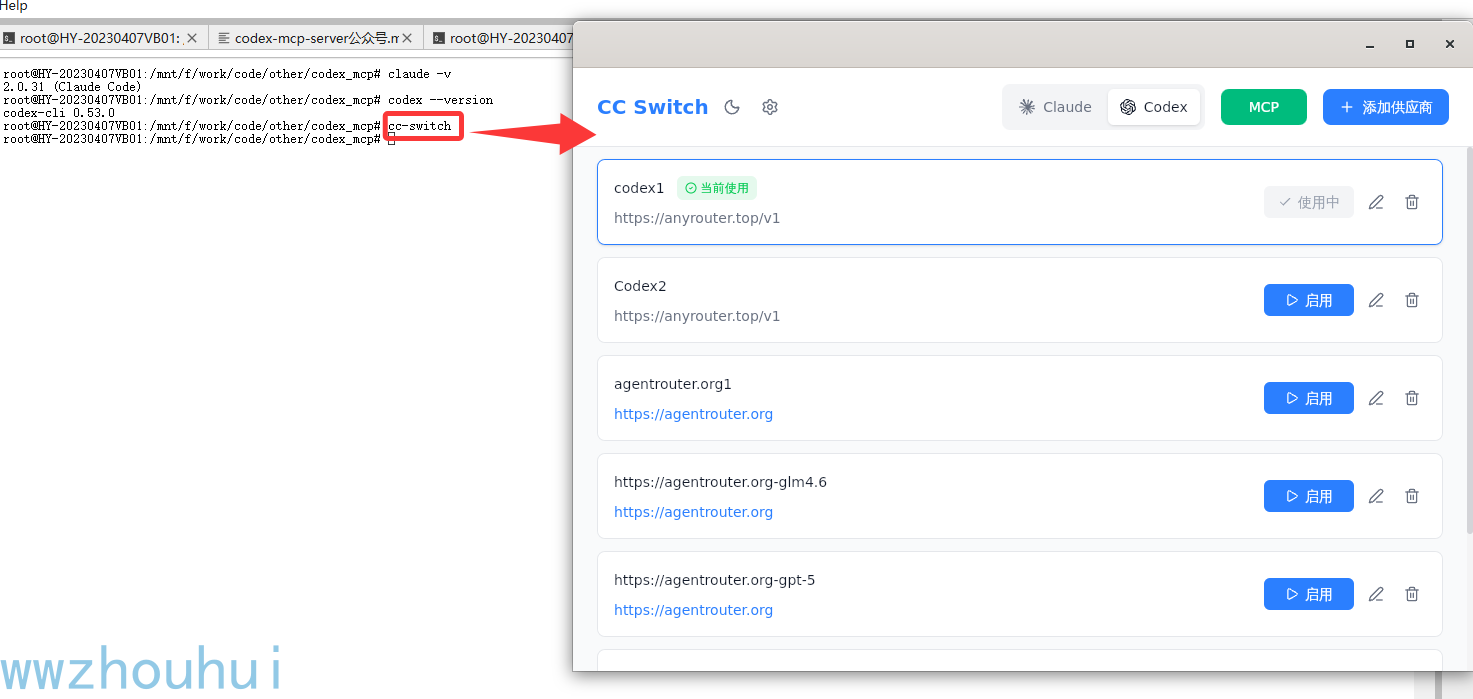Open agentrouter.org1 link https://agentrouter.org
This screenshot has height=699, width=1473.
tap(693, 414)
